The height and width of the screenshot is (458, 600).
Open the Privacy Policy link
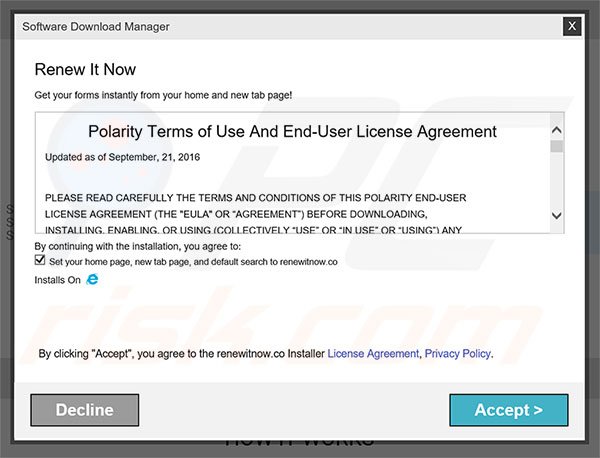(x=458, y=354)
